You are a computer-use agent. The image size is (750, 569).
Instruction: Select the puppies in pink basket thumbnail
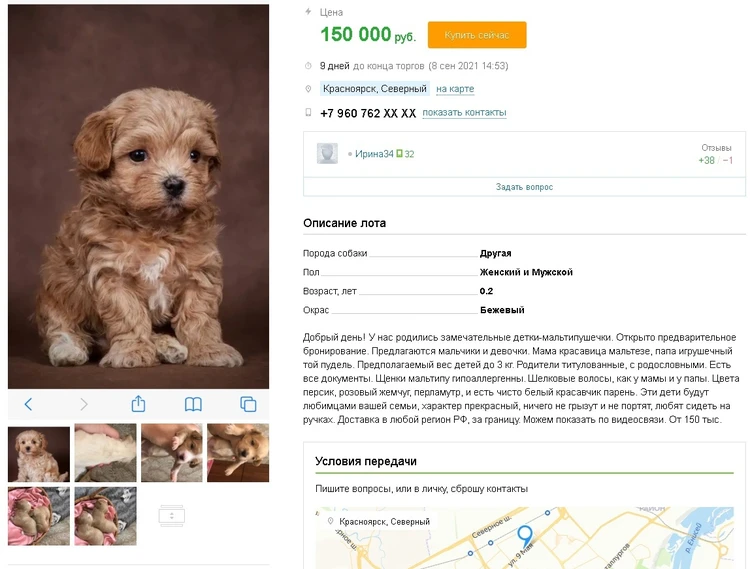(x=39, y=516)
